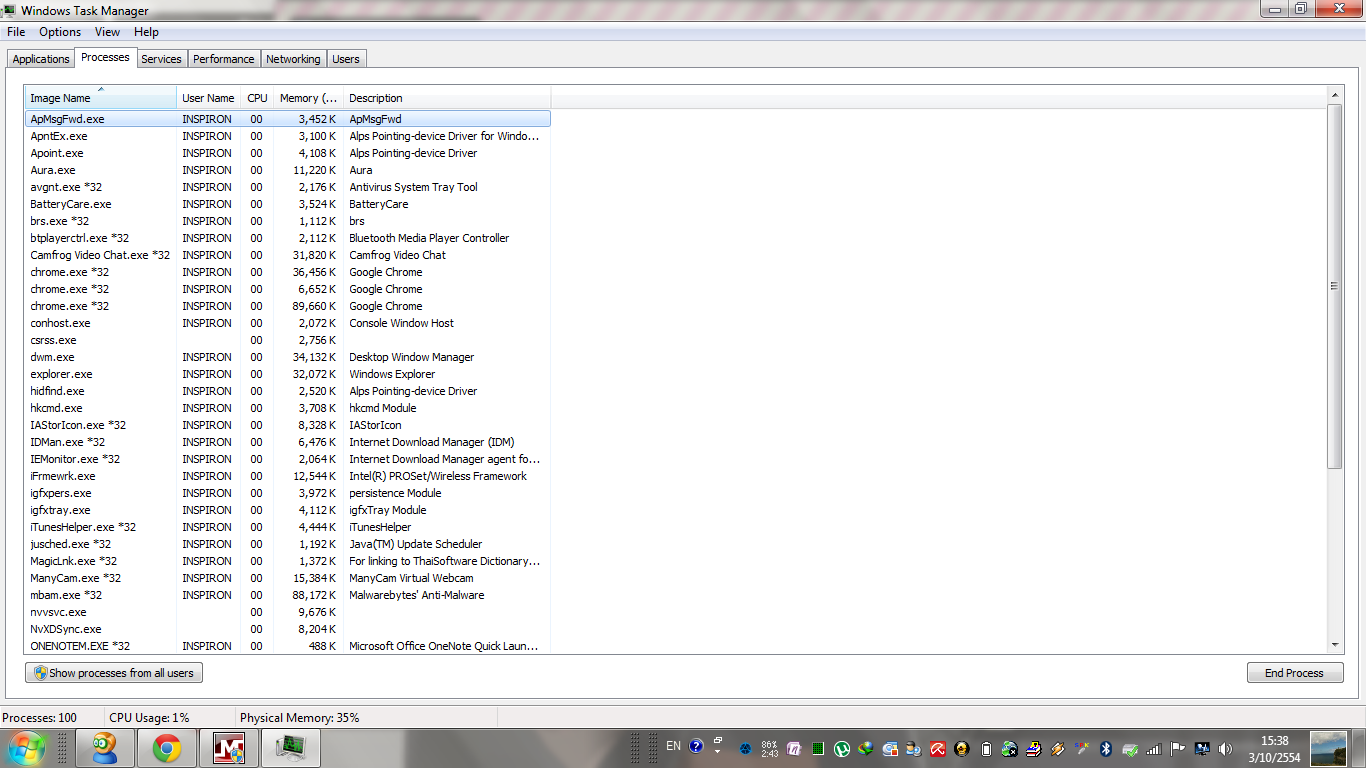Click Show processes from all users

tap(114, 673)
